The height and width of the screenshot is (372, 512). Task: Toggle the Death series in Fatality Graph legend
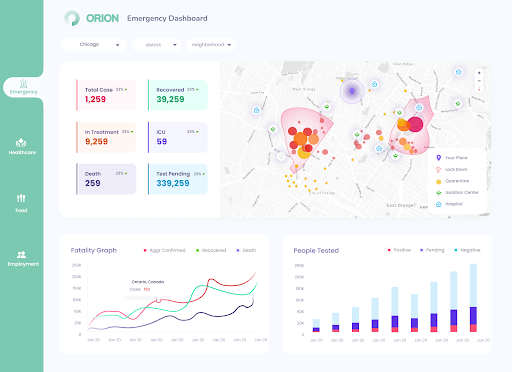click(x=246, y=250)
